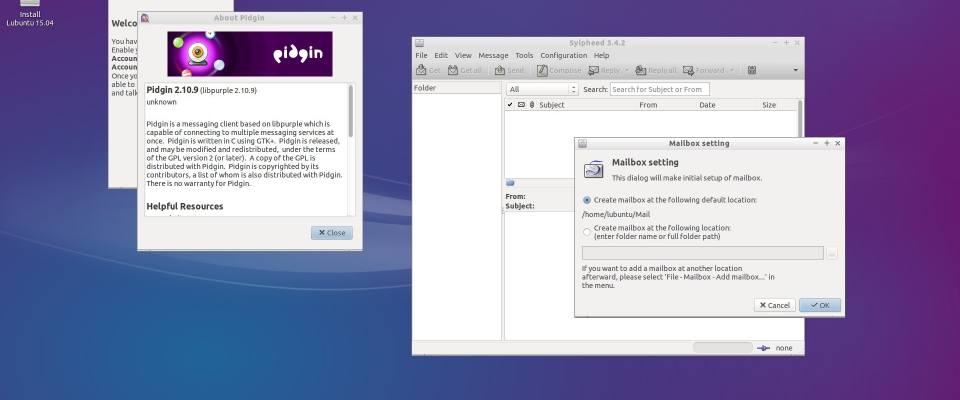Click the Search for Subject or From field
Image resolution: width=960 pixels, height=400 pixels.
pyautogui.click(x=659, y=89)
